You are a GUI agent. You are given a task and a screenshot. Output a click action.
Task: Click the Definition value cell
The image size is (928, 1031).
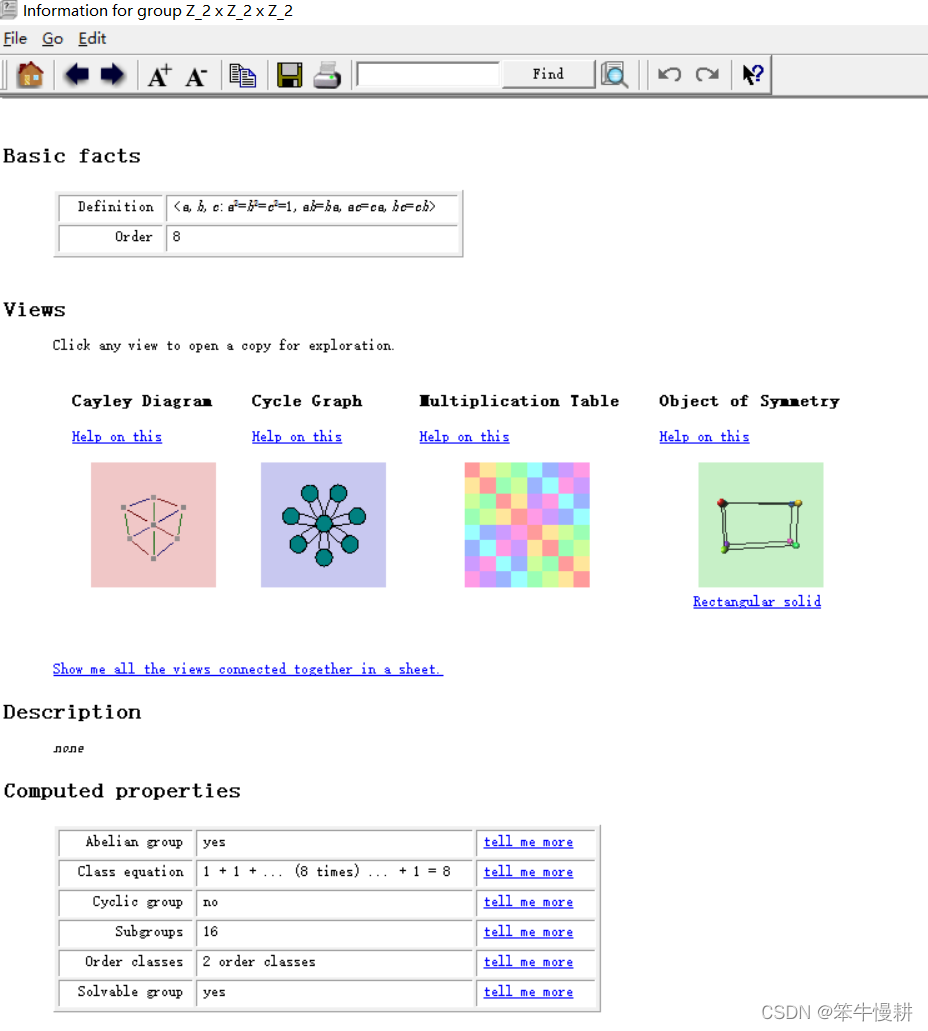pyautogui.click(x=312, y=207)
